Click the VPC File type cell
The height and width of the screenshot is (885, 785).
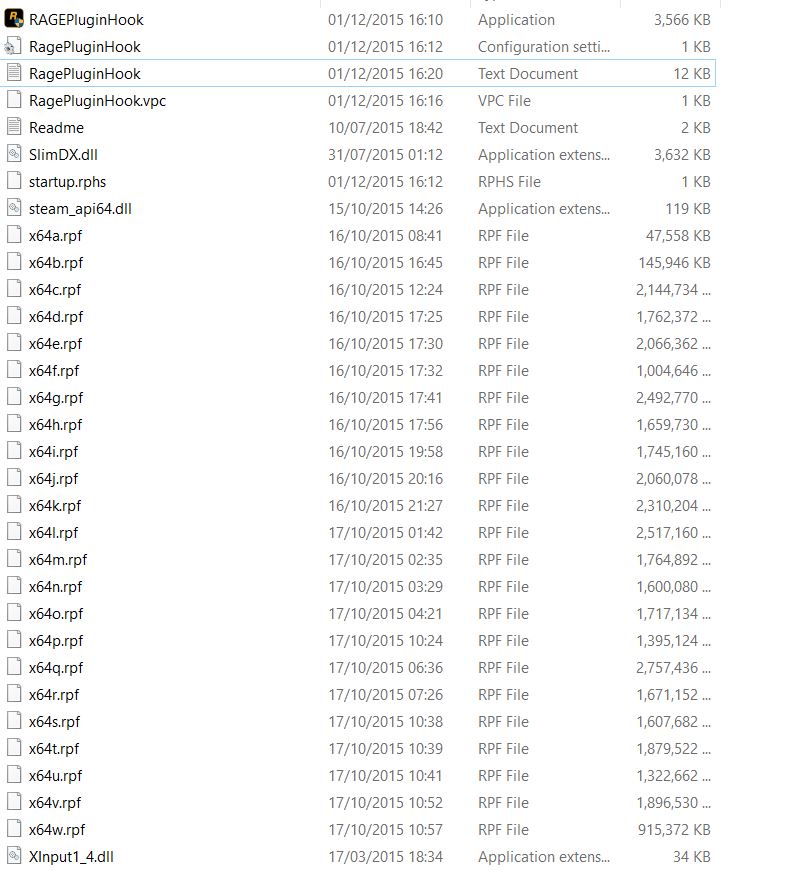coord(505,101)
